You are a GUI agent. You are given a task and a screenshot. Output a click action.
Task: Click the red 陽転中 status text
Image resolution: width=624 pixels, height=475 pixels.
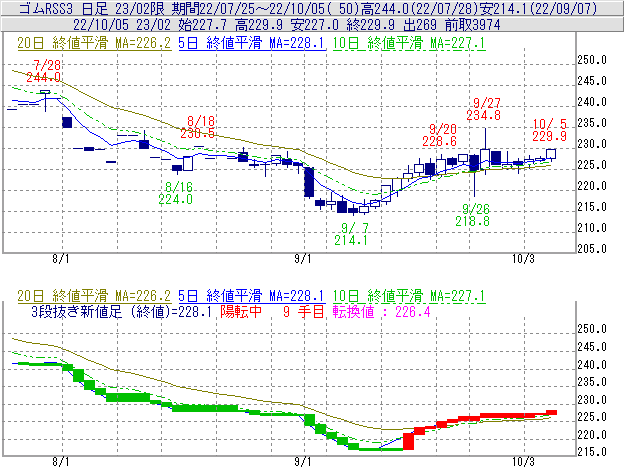pos(241,311)
